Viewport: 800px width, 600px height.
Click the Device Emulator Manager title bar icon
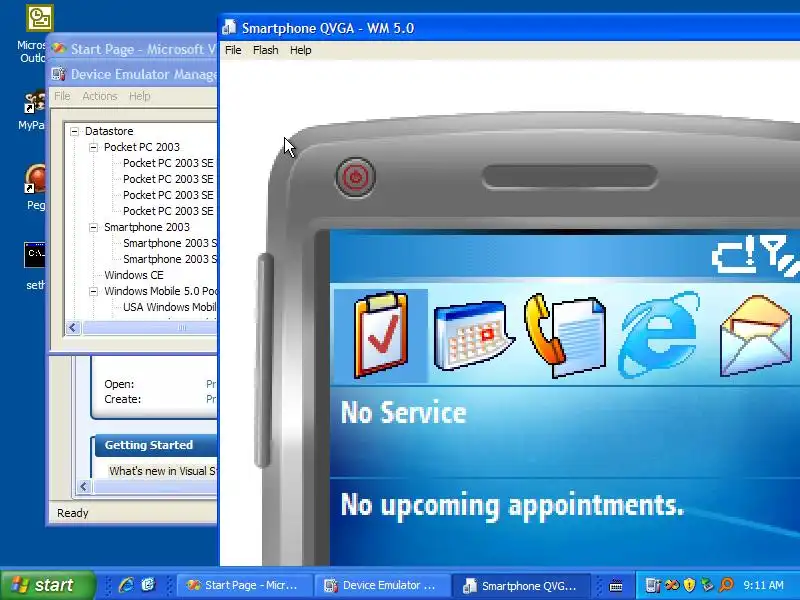pyautogui.click(x=59, y=74)
